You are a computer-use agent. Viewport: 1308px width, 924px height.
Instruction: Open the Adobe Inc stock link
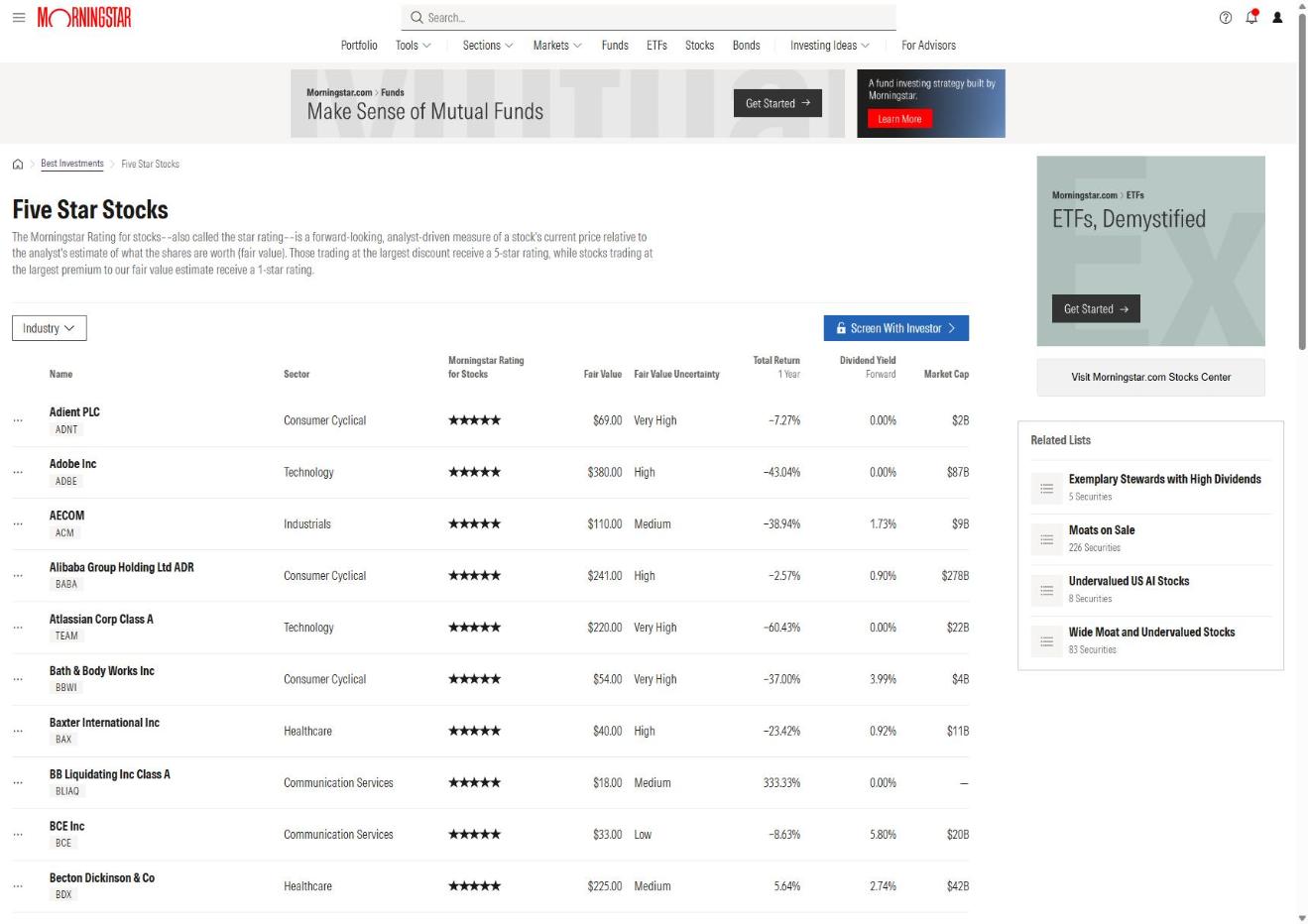[x=72, y=464]
